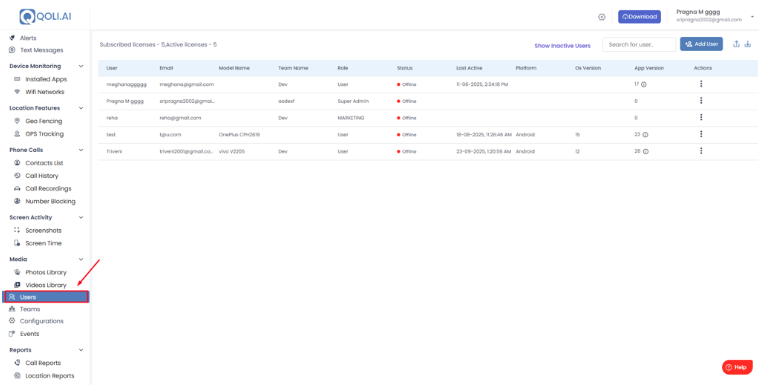Image resolution: width=759 pixels, height=385 pixels.
Task: Click the Call History clock icon
Action: pyautogui.click(x=17, y=176)
